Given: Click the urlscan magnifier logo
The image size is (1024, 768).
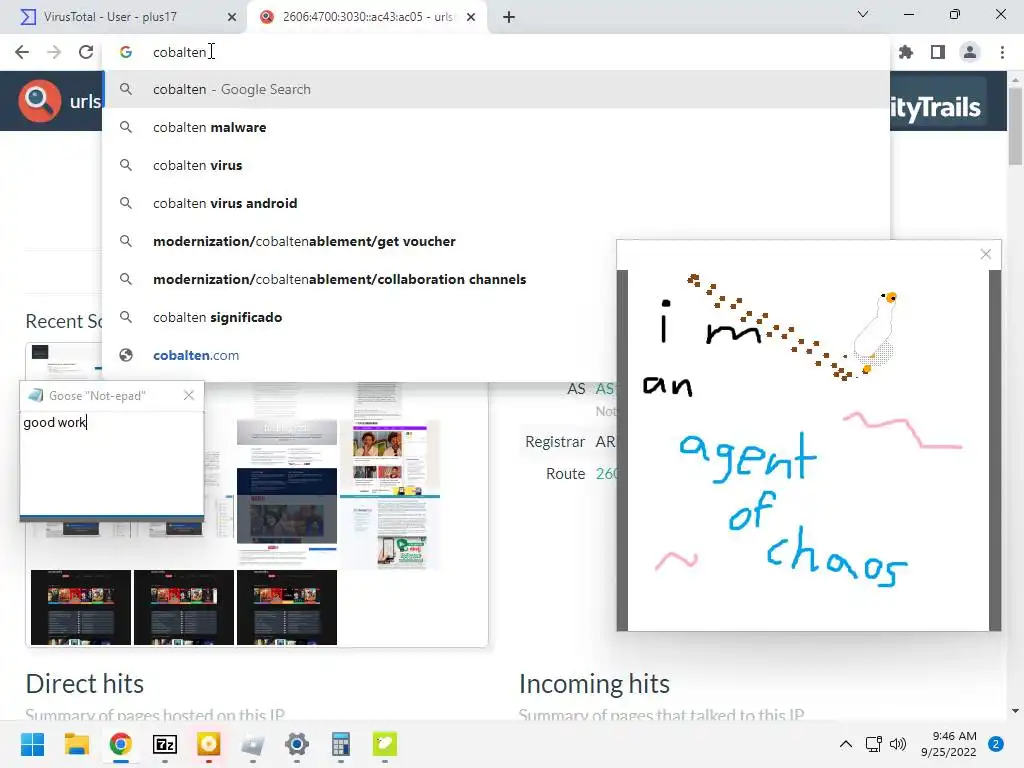Looking at the screenshot, I should pyautogui.click(x=39, y=101).
